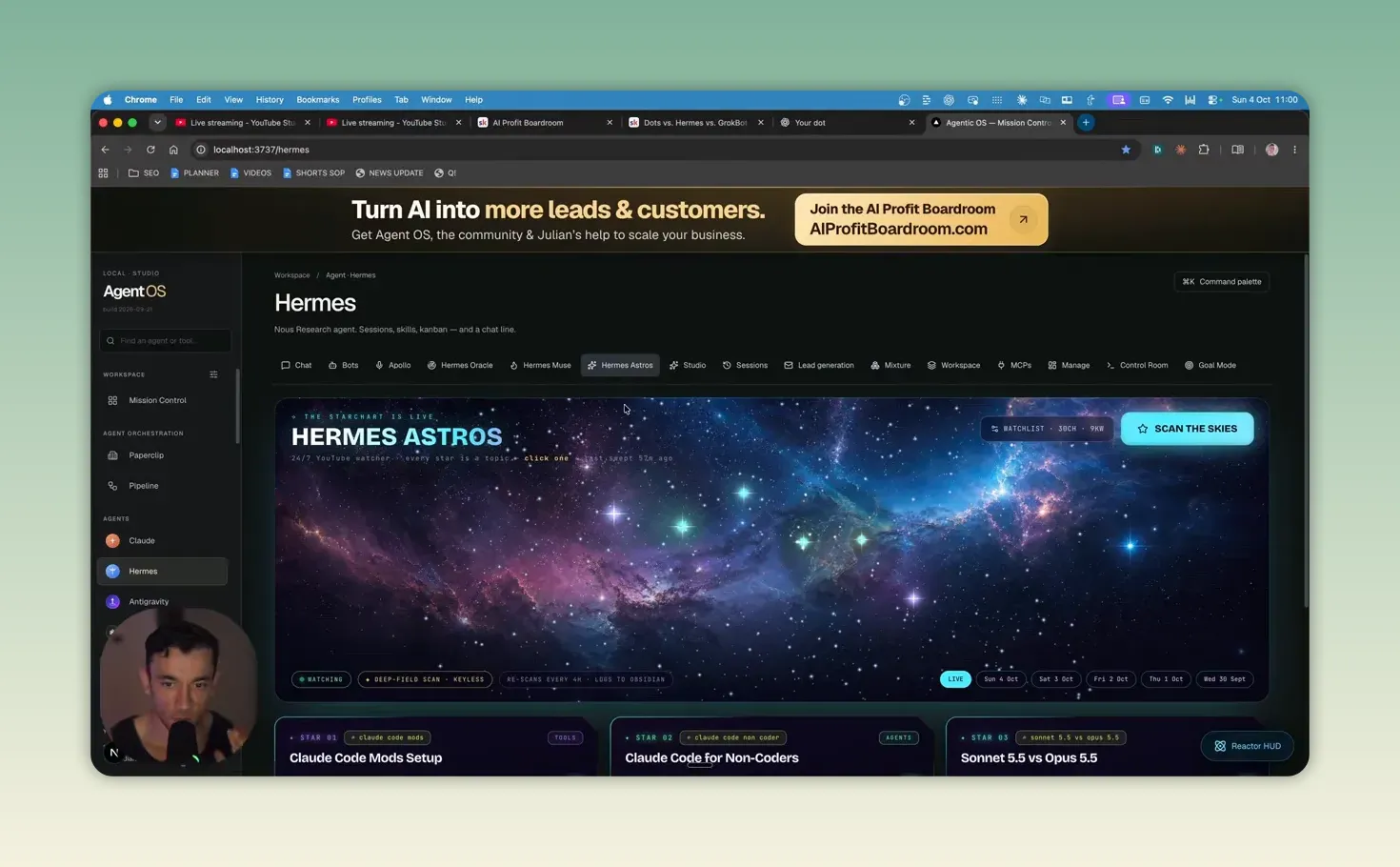Screen dimensions: 1400x867
Task: Select the Wed 30 Sept date pill
Action: click(1225, 679)
